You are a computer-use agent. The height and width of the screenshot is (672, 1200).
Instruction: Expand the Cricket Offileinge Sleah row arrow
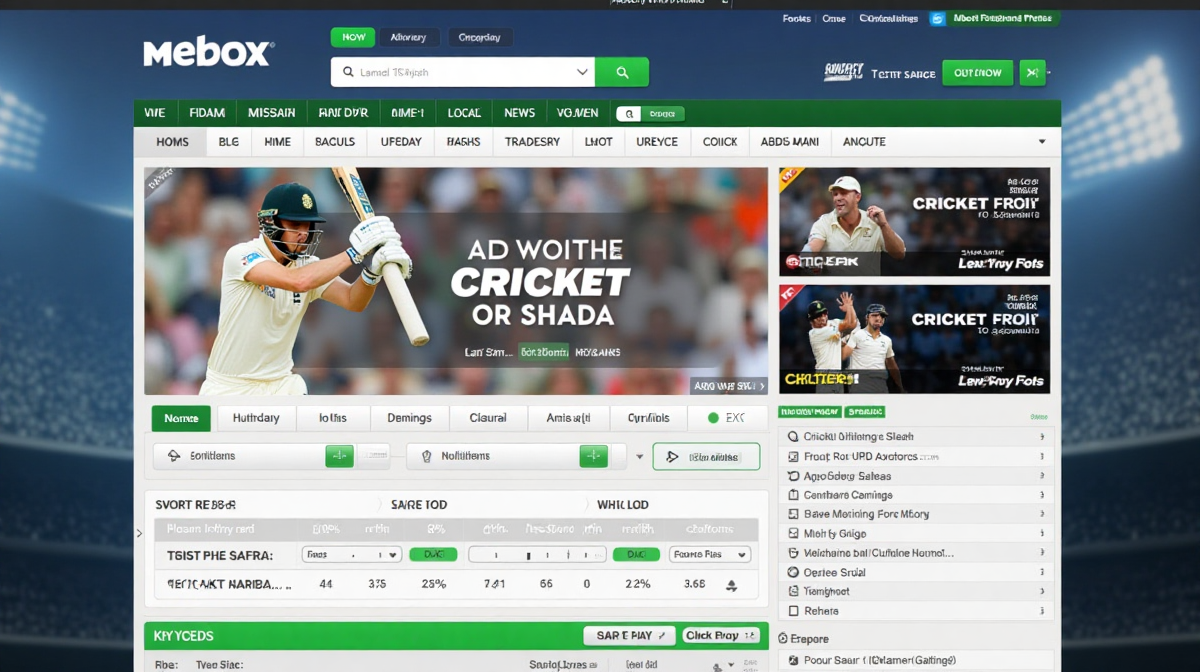click(x=1042, y=437)
